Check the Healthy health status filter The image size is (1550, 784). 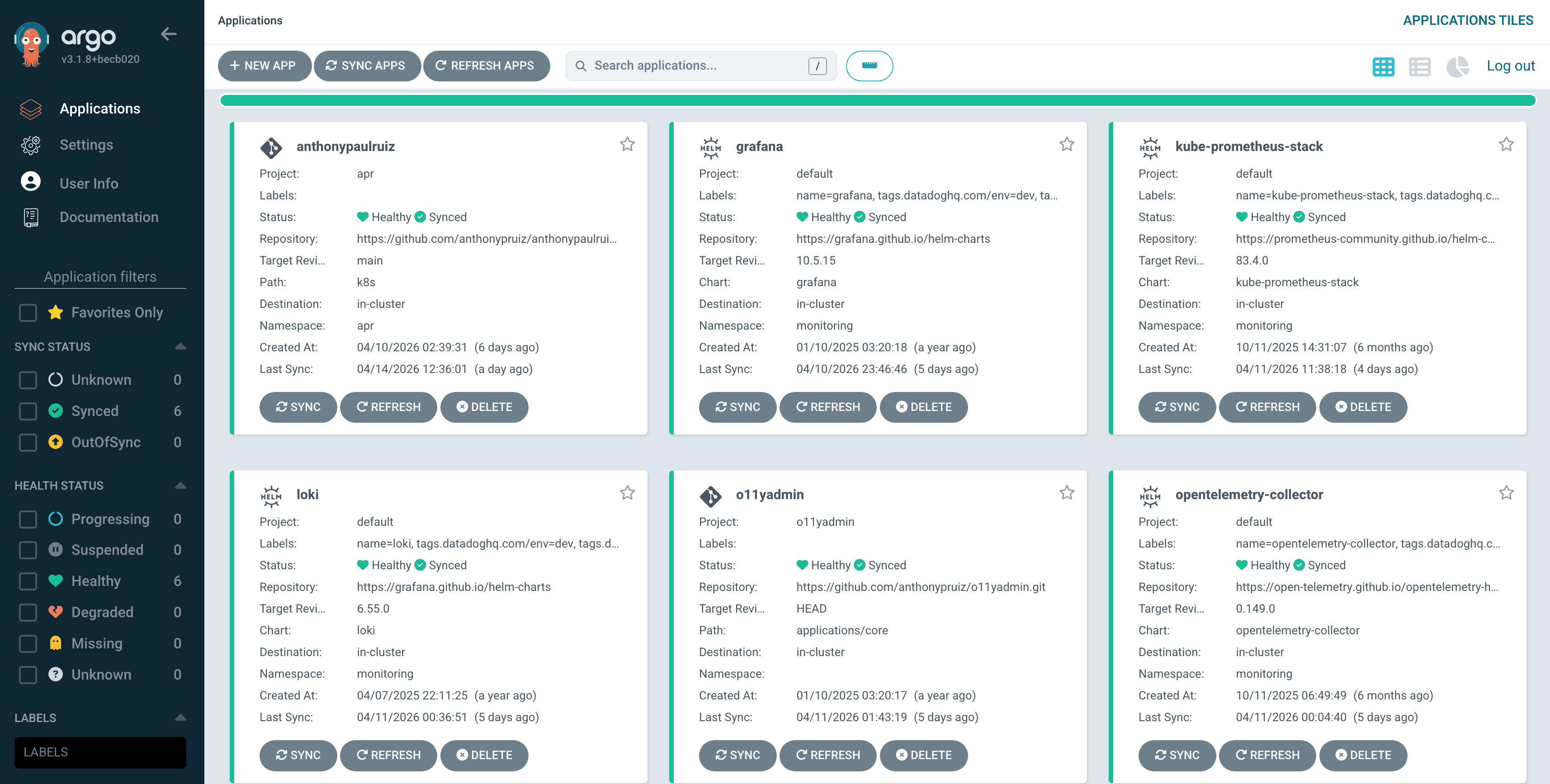[28, 581]
